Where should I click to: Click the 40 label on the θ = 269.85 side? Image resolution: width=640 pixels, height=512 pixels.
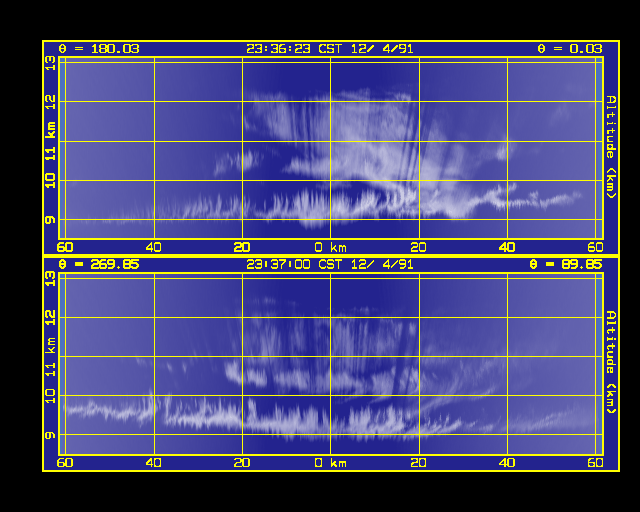(153, 463)
